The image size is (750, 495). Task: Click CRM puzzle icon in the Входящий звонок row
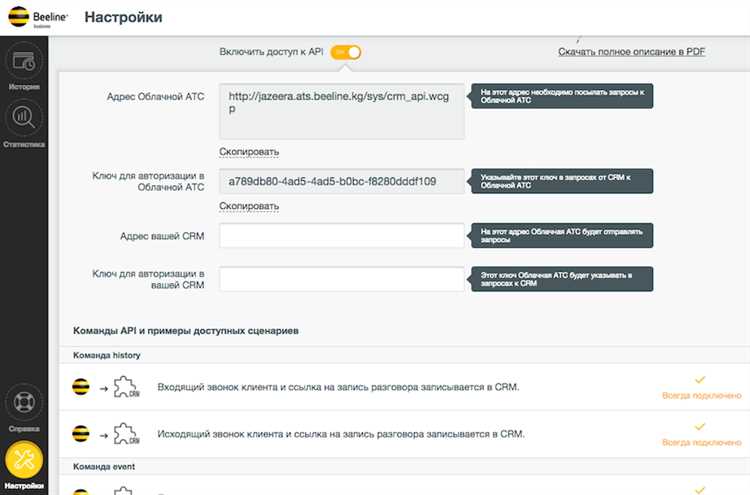(x=126, y=387)
